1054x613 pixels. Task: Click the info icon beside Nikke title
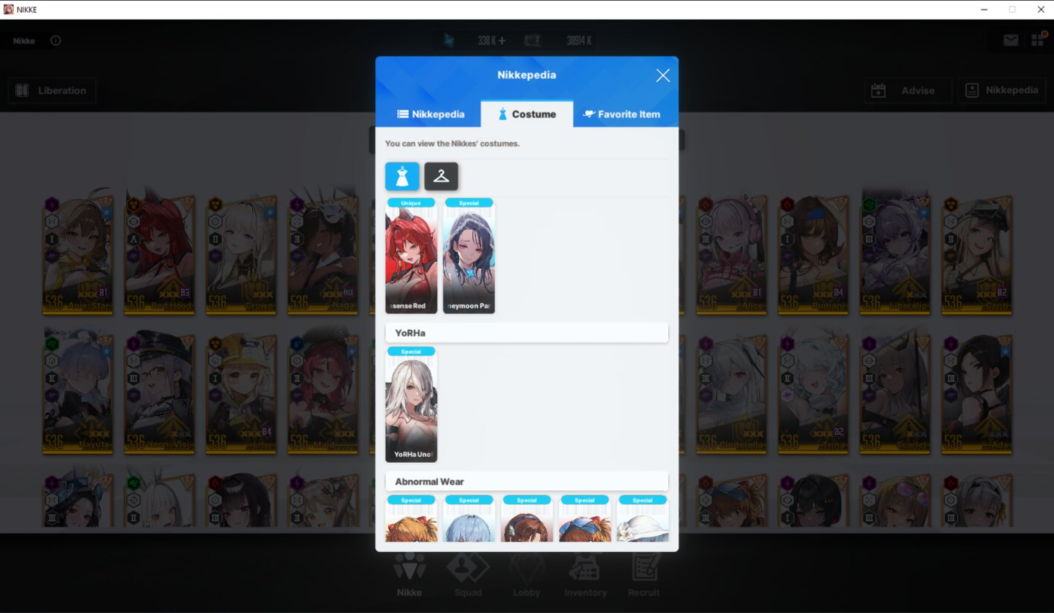[x=56, y=40]
